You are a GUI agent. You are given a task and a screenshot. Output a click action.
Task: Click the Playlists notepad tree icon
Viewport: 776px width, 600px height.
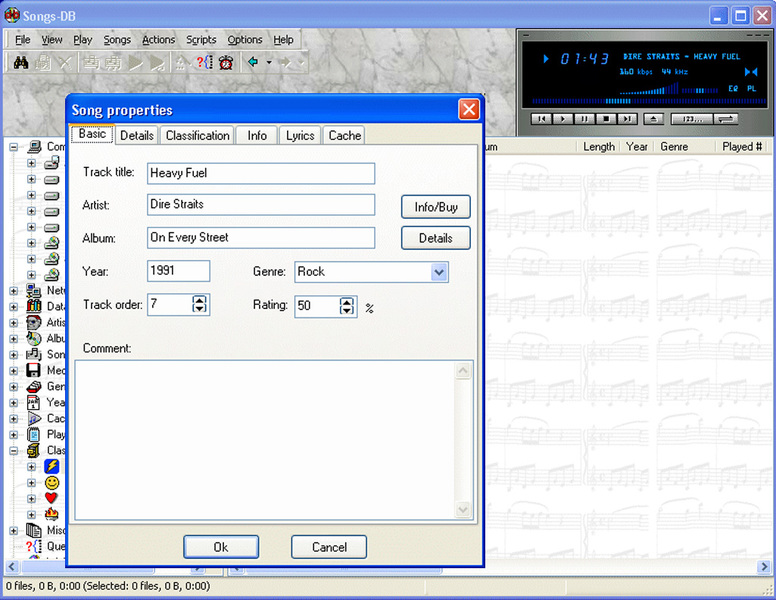(34, 435)
